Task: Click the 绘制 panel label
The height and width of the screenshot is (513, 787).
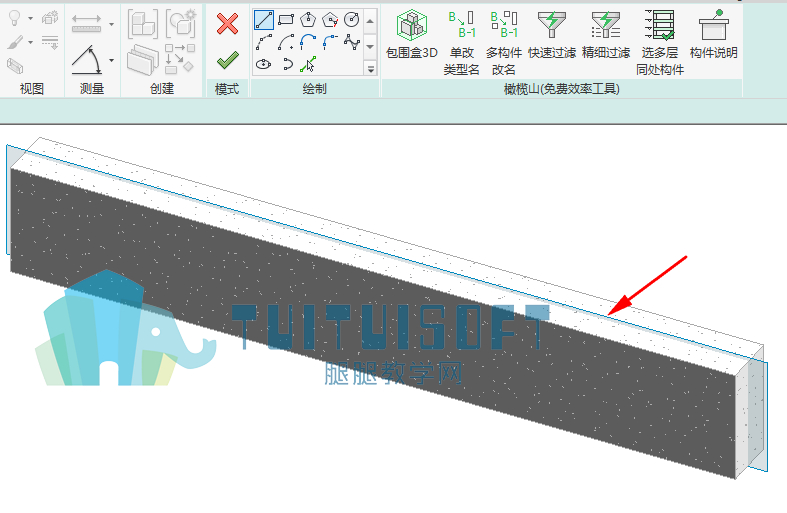Action: 315,89
